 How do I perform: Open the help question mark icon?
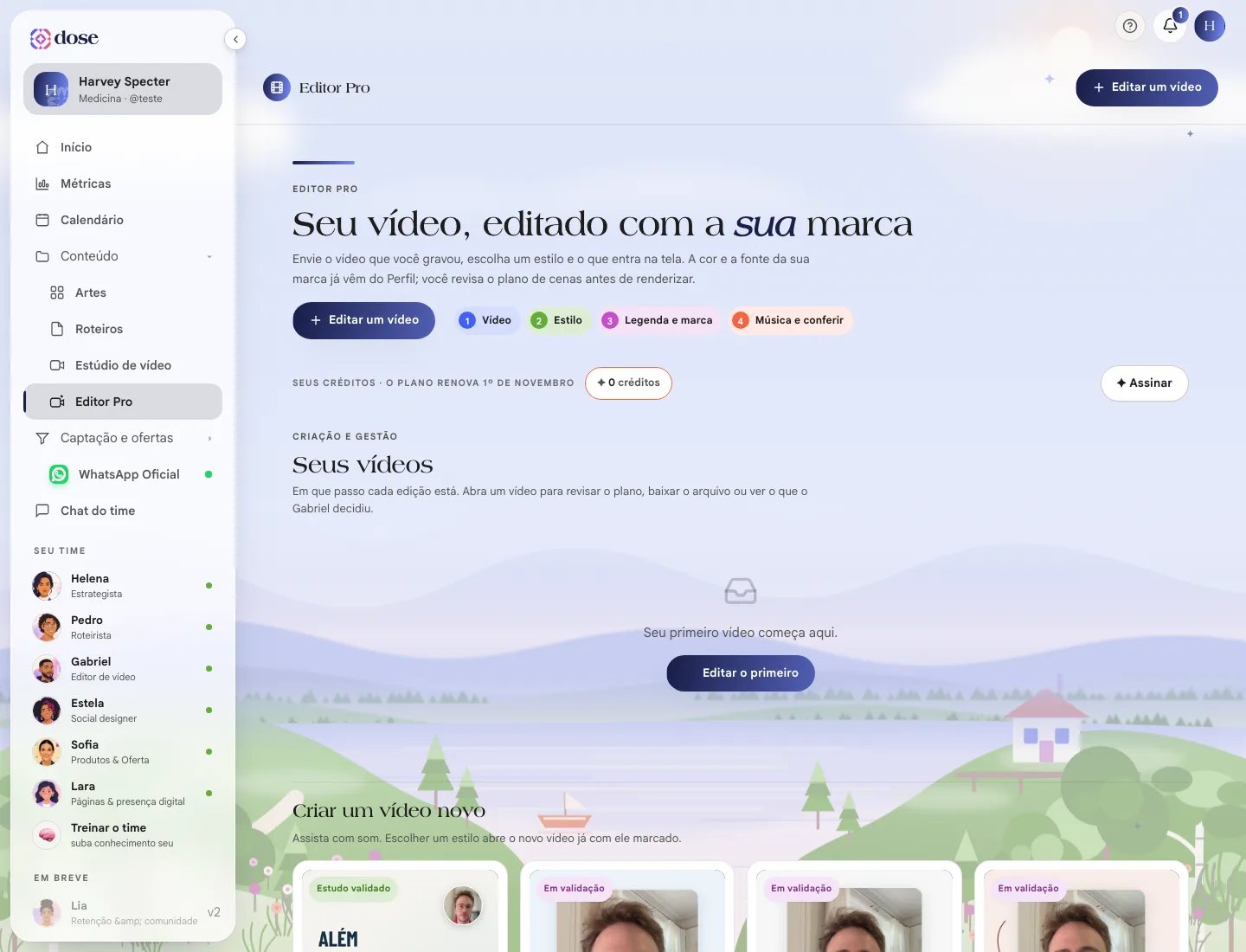[1130, 26]
